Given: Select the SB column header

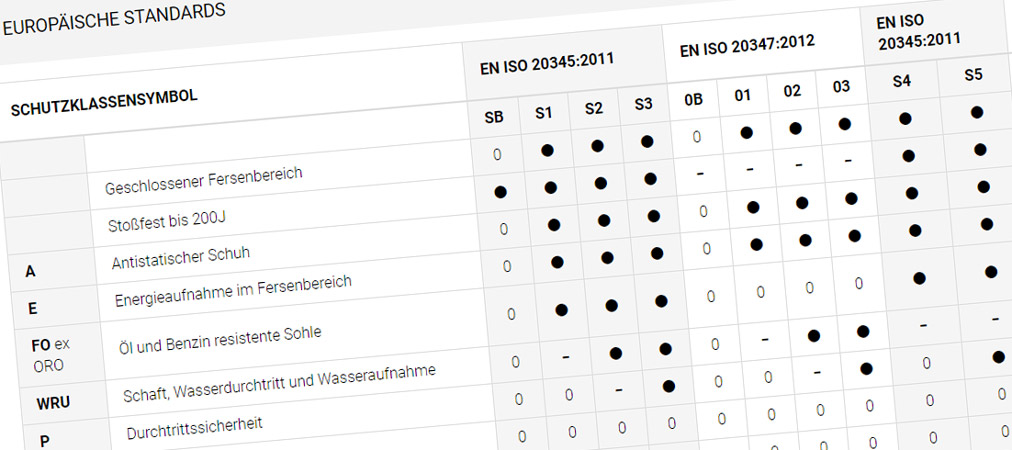Looking at the screenshot, I should click(494, 117).
